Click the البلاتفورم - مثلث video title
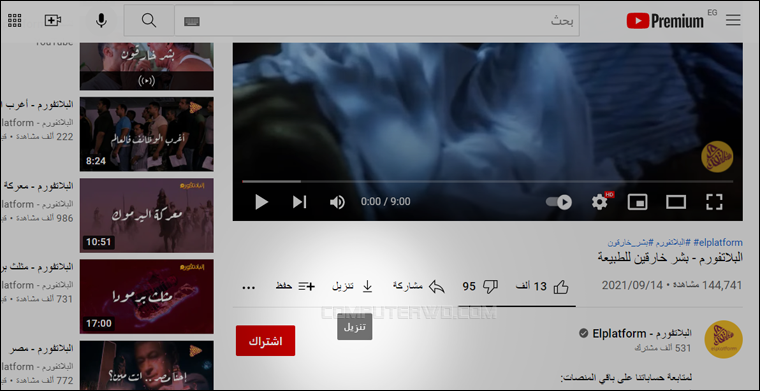 [x=38, y=266]
